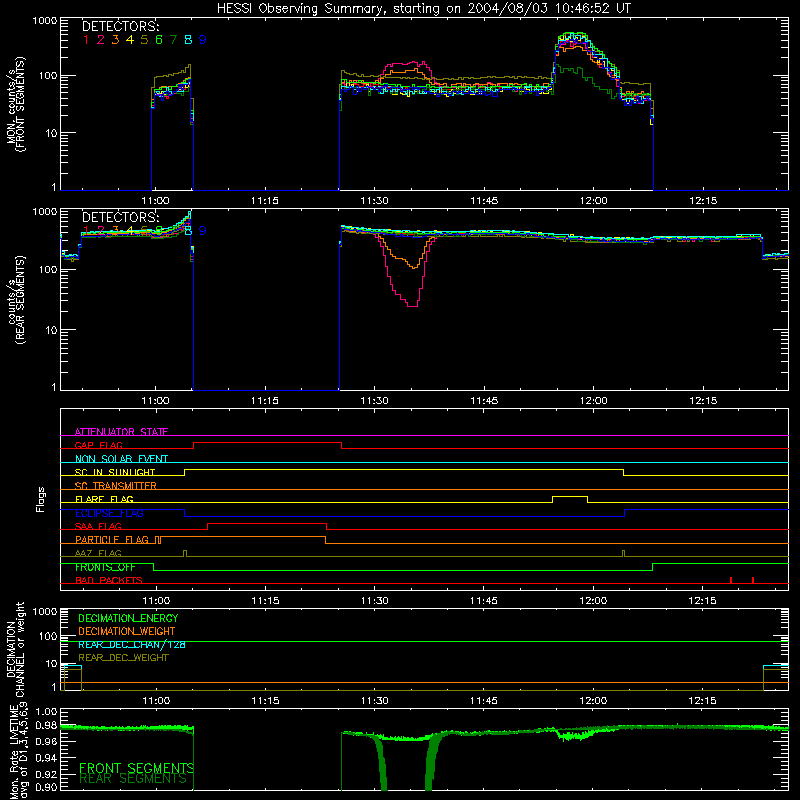The height and width of the screenshot is (800, 800).
Task: Click the 1.00 tick label on the livetime axis
Action: pyautogui.click(x=46, y=711)
